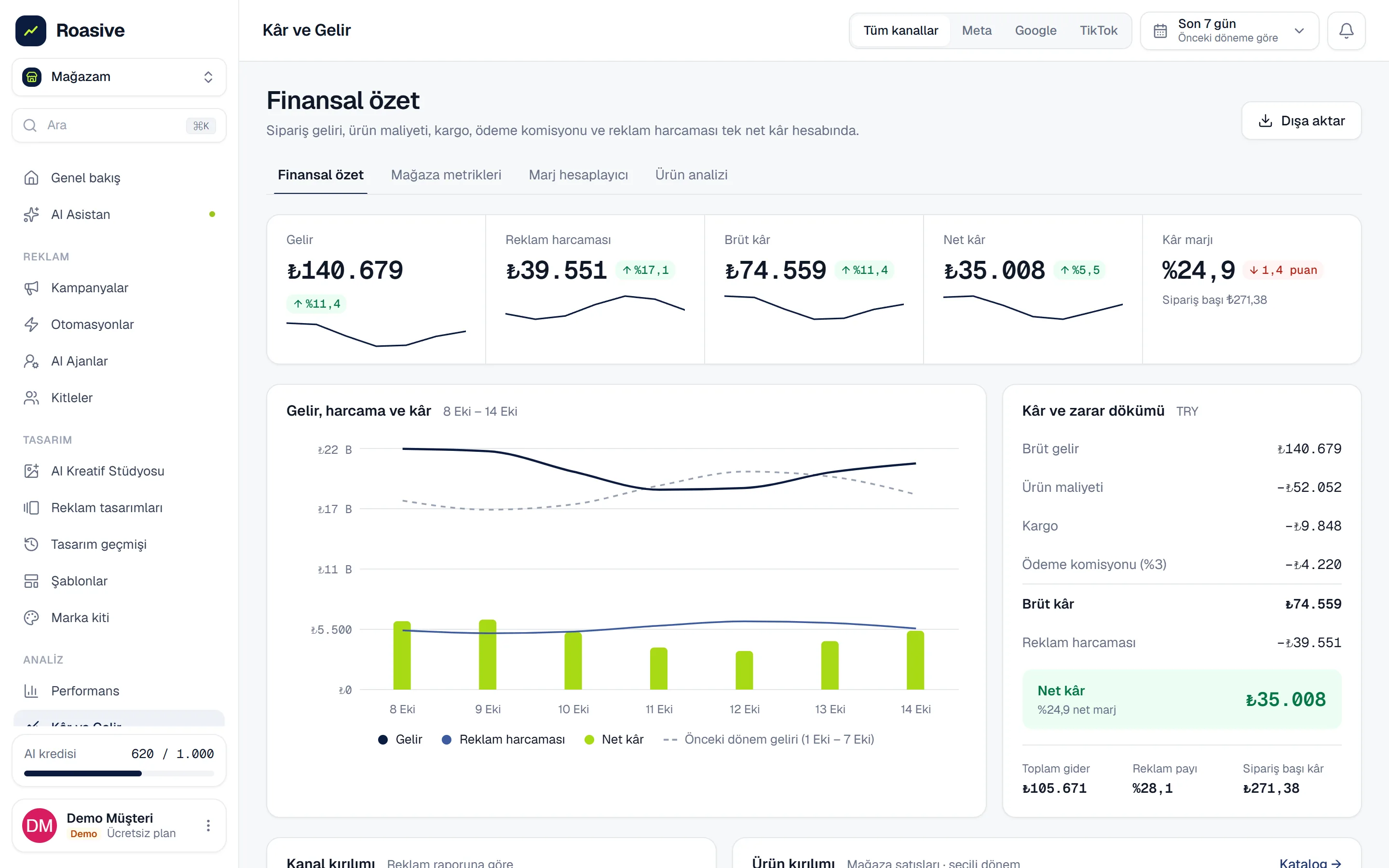Click the AI Asistan sparkle icon
Viewport: 1389px width, 868px height.
(31, 215)
